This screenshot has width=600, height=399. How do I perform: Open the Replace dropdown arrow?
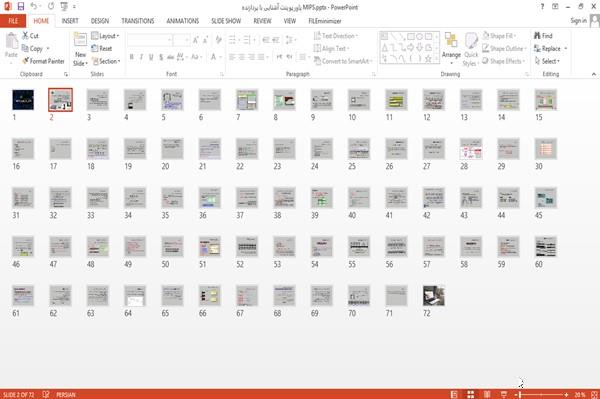(x=566, y=49)
